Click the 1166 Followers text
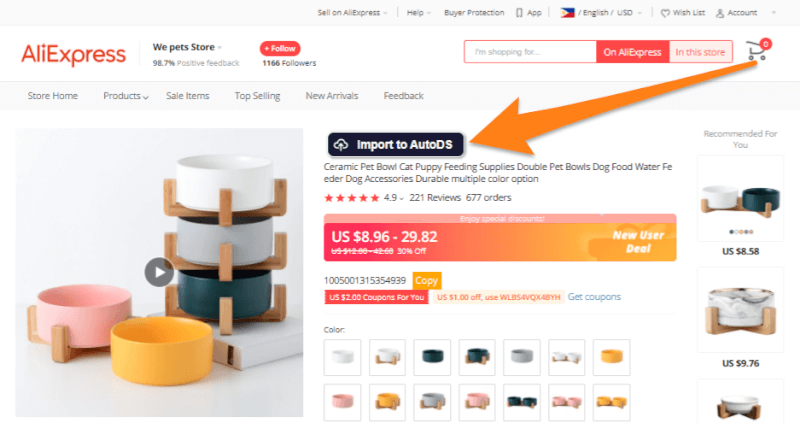The image size is (800, 423). pos(289,63)
